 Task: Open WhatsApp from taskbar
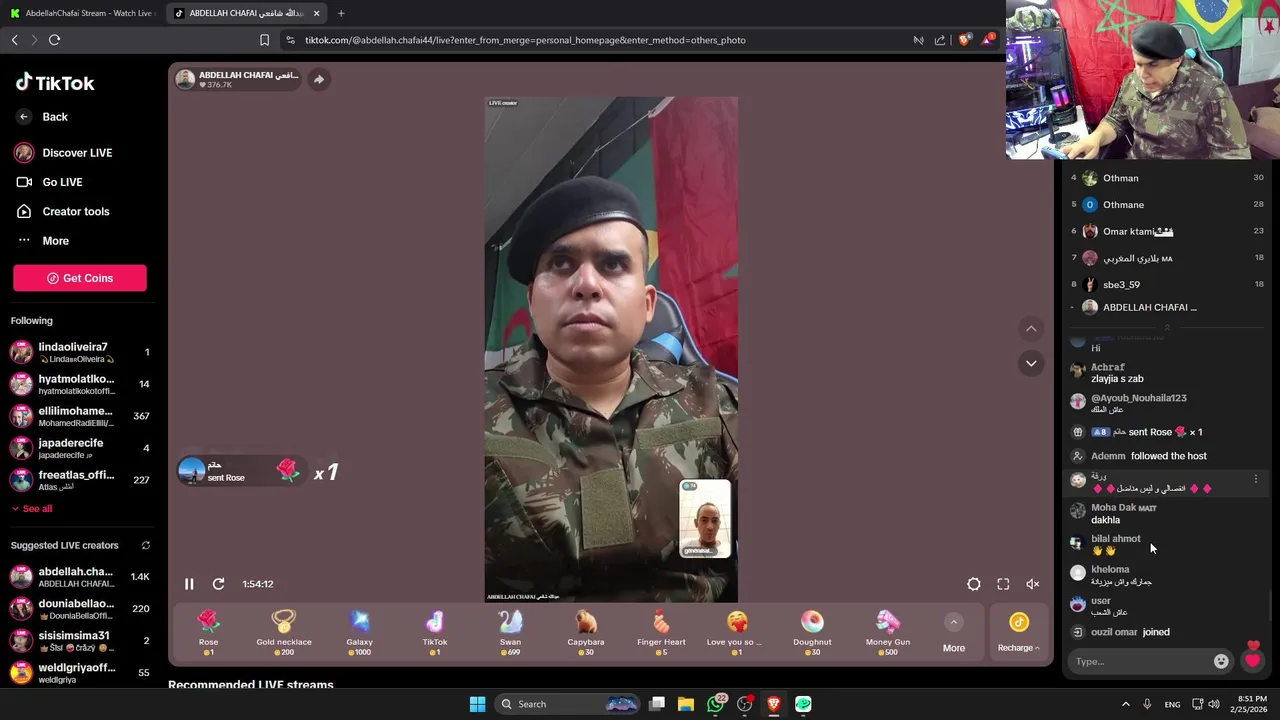[715, 704]
